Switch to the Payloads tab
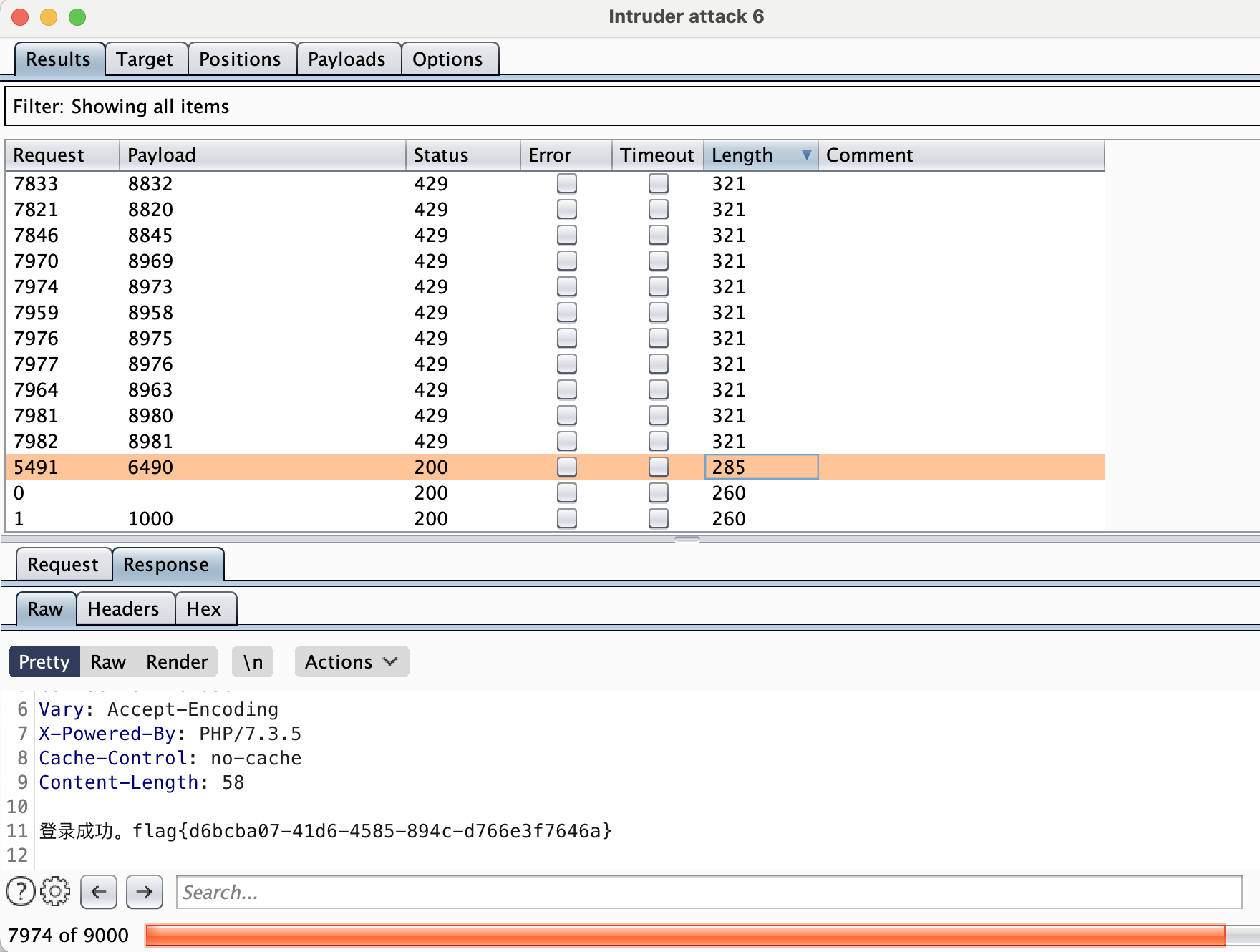The height and width of the screenshot is (952, 1260). (346, 59)
